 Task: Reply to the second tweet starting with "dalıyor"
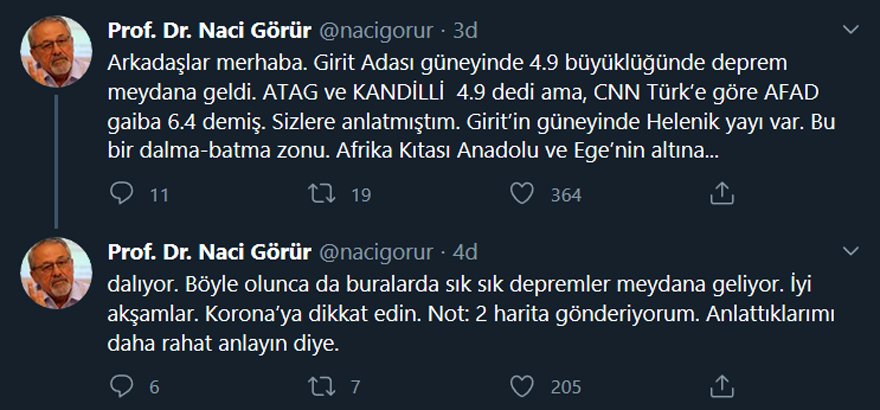click(121, 385)
